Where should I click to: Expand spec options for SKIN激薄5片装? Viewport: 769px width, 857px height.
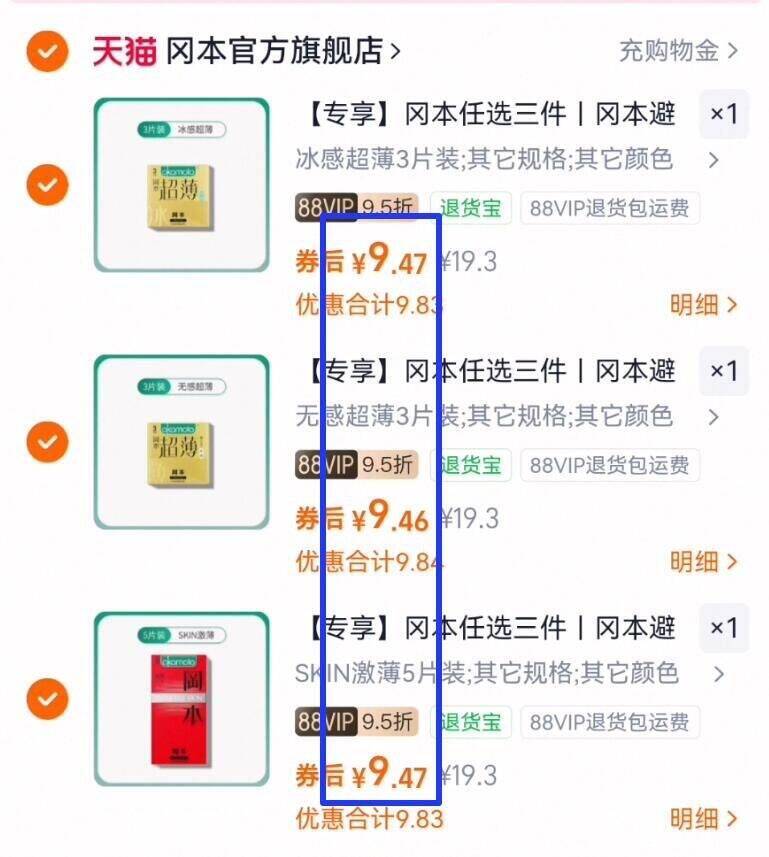click(510, 673)
